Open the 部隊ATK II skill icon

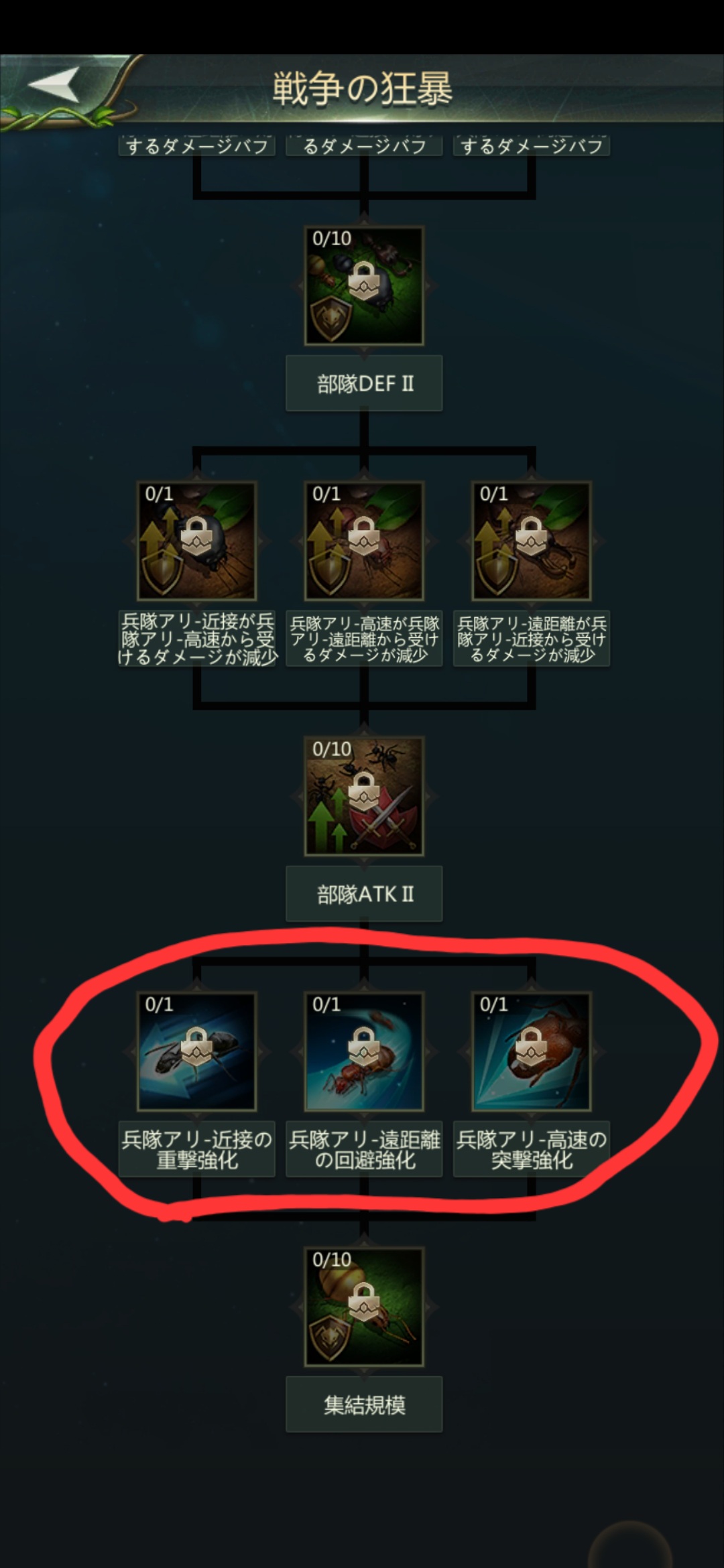point(364,797)
